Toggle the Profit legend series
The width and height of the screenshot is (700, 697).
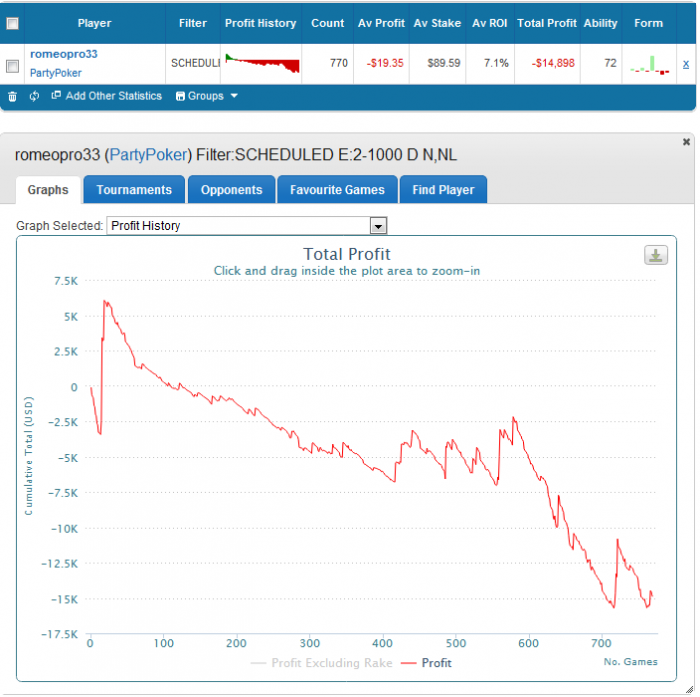(426, 663)
